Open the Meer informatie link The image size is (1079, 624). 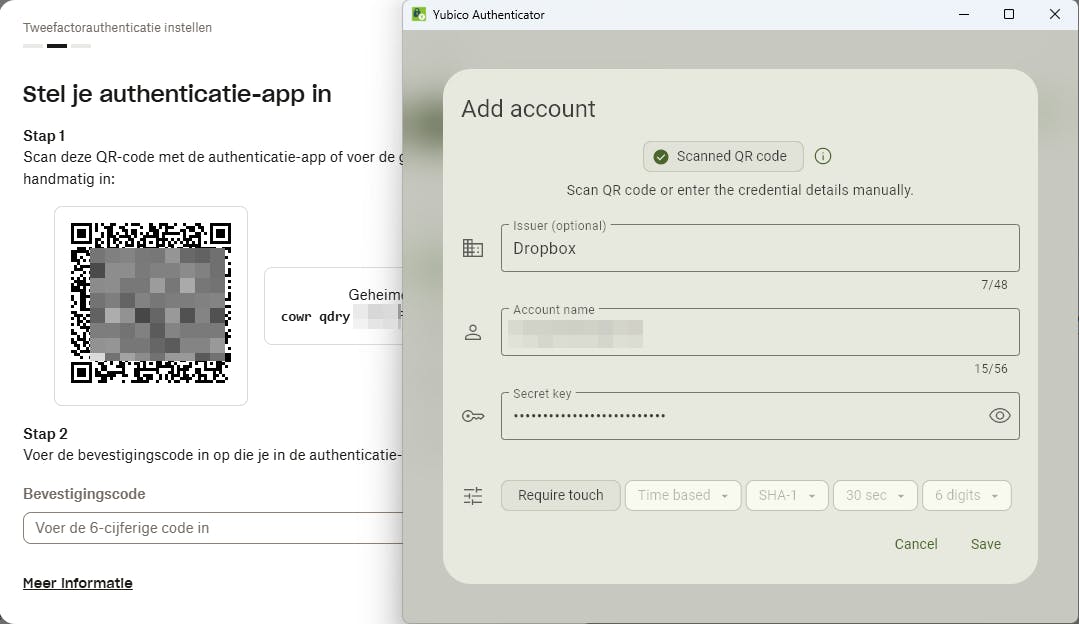click(x=78, y=583)
